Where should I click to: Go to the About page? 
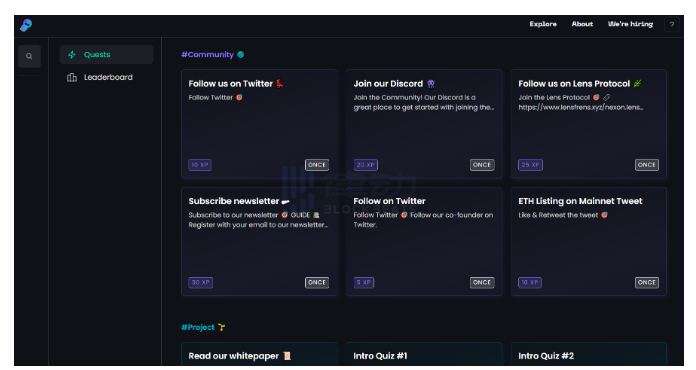582,24
